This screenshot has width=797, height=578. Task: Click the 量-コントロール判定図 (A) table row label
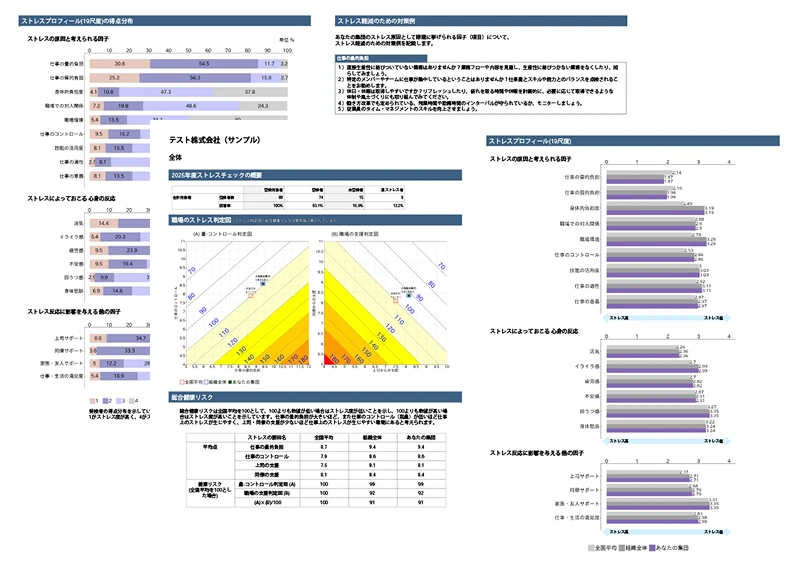267,484
